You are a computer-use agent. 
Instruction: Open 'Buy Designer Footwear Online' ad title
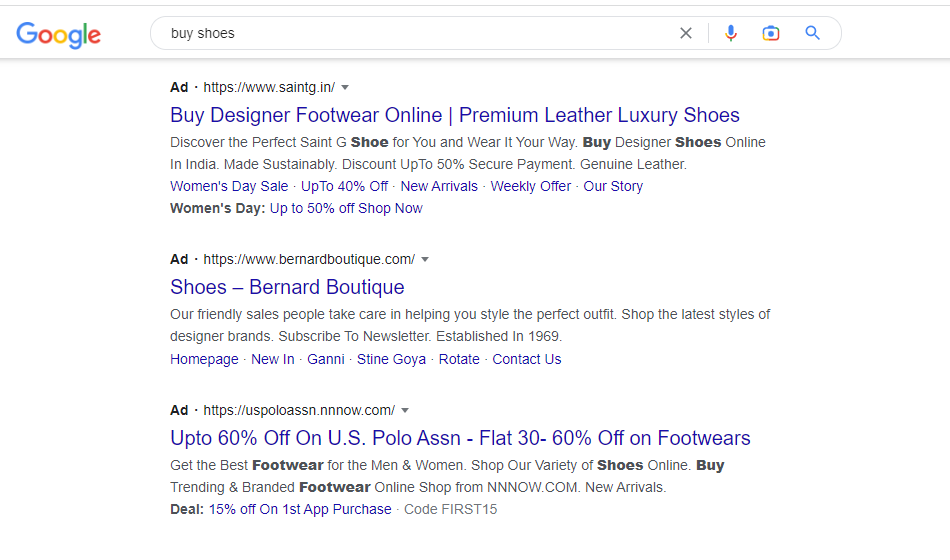(x=455, y=115)
